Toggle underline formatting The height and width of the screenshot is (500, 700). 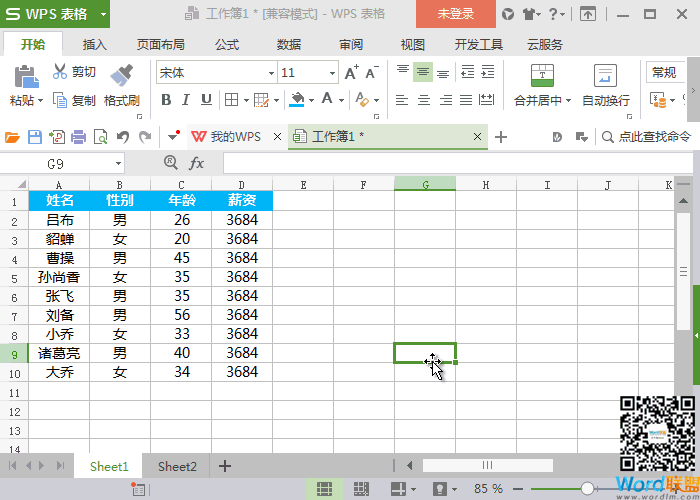206,100
